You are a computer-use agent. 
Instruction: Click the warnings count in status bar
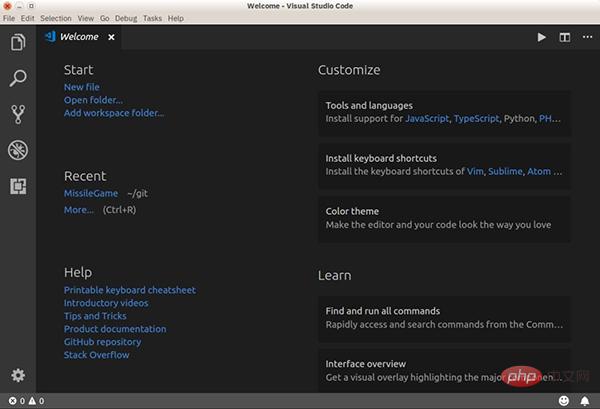[36, 401]
